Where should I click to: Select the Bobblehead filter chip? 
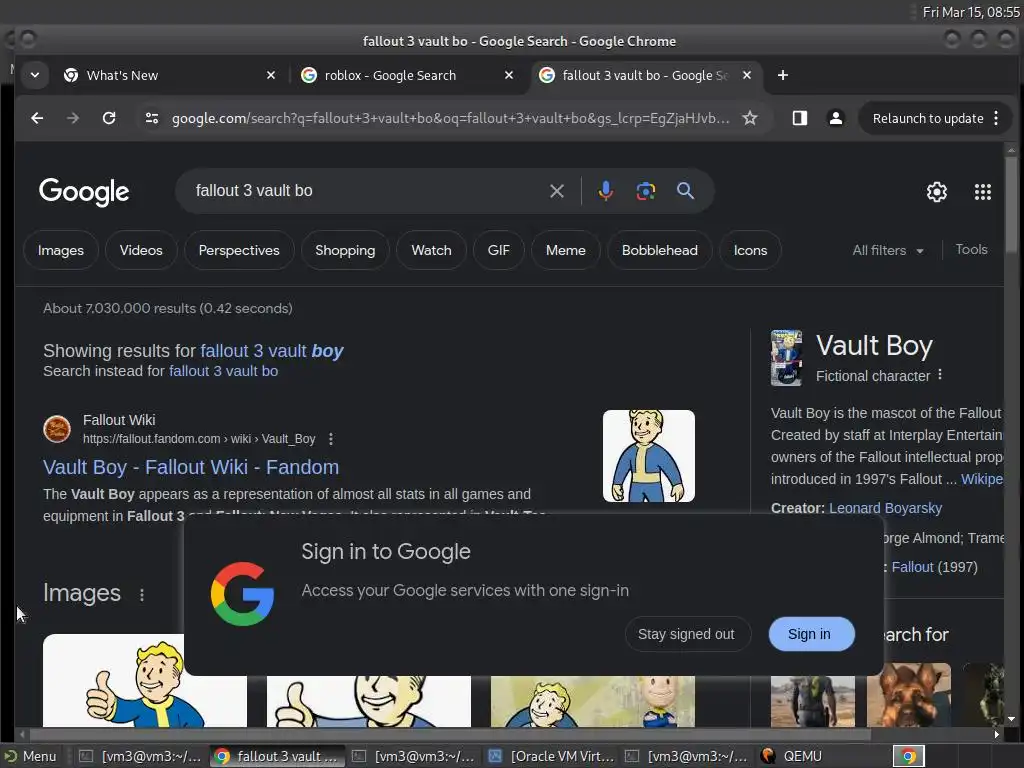click(x=660, y=250)
